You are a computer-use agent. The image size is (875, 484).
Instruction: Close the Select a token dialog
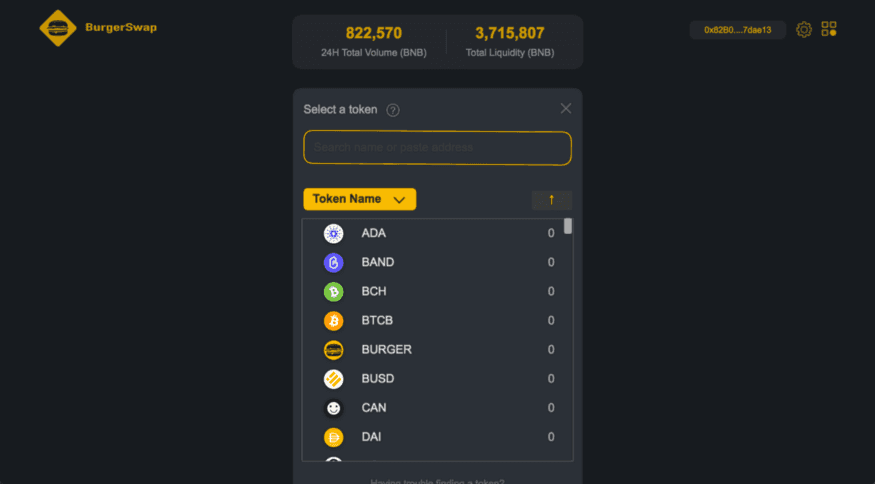[566, 108]
